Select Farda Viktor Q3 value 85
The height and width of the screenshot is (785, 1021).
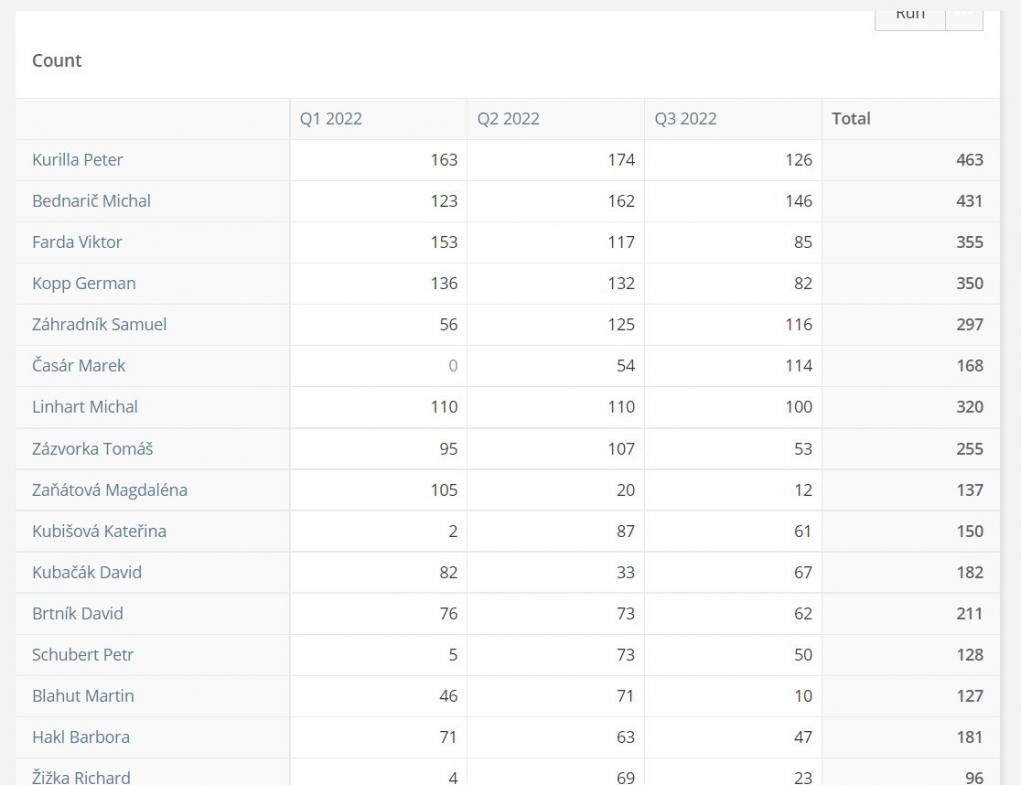pos(804,242)
